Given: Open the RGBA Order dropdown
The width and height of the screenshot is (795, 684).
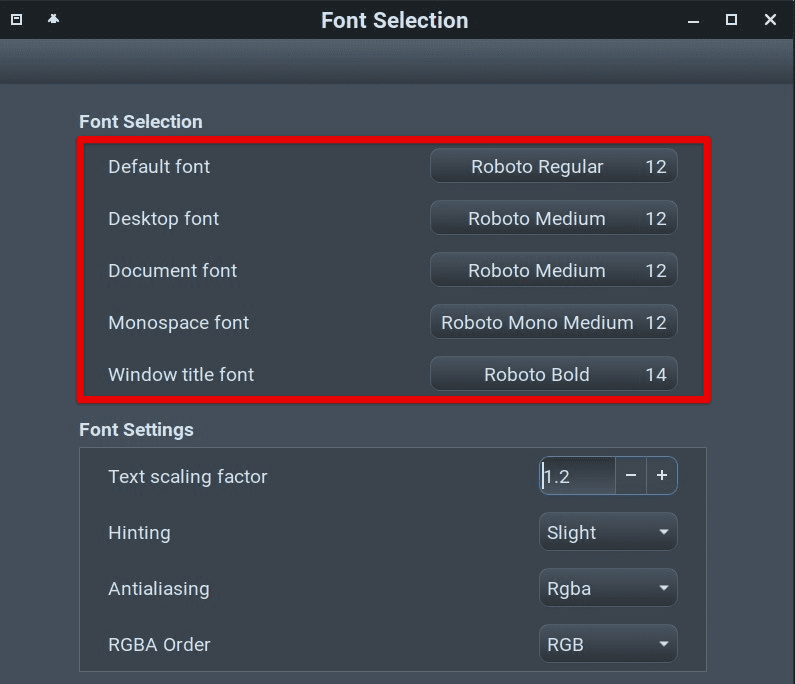Looking at the screenshot, I should pos(607,645).
